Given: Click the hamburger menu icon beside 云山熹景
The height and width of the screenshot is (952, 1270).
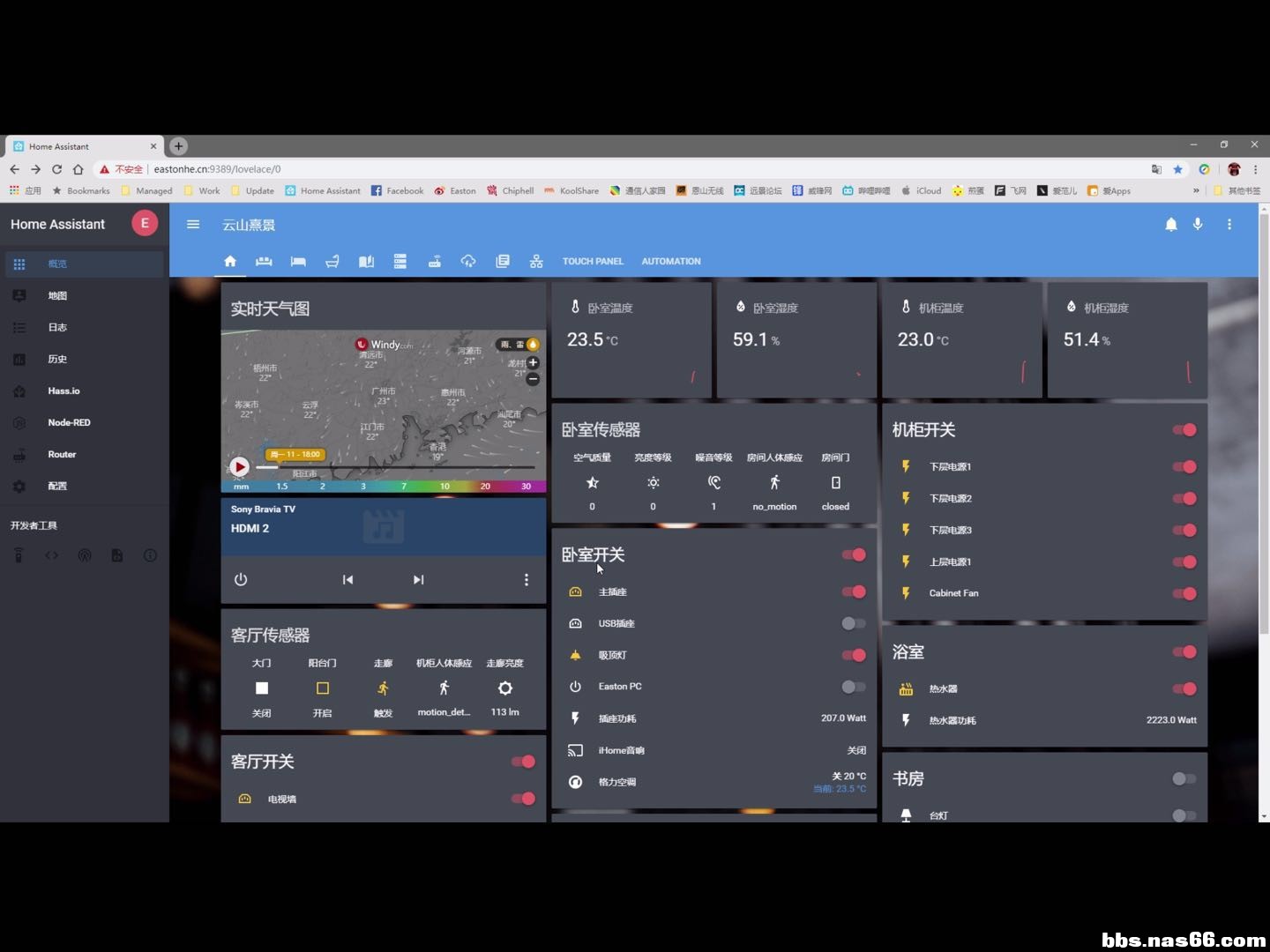Looking at the screenshot, I should pyautogui.click(x=193, y=225).
